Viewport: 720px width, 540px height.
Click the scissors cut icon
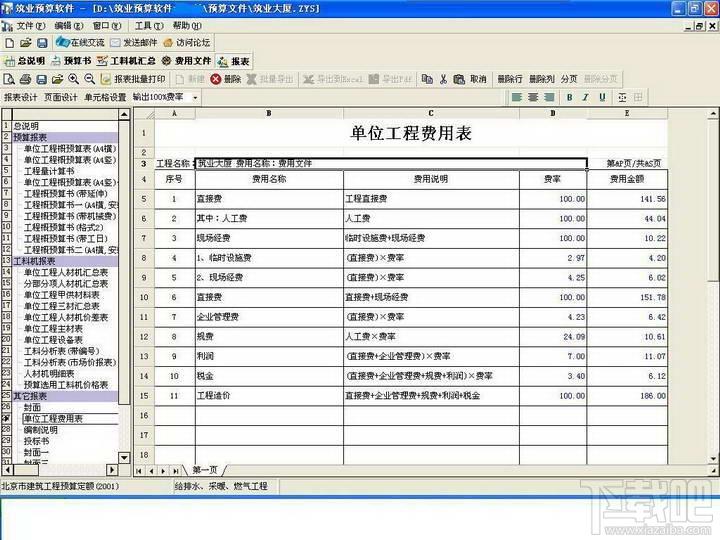[x=443, y=79]
